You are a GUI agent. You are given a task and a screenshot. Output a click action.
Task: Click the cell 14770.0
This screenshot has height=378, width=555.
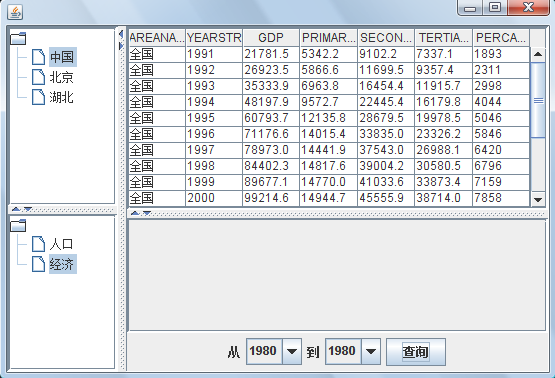(328, 182)
